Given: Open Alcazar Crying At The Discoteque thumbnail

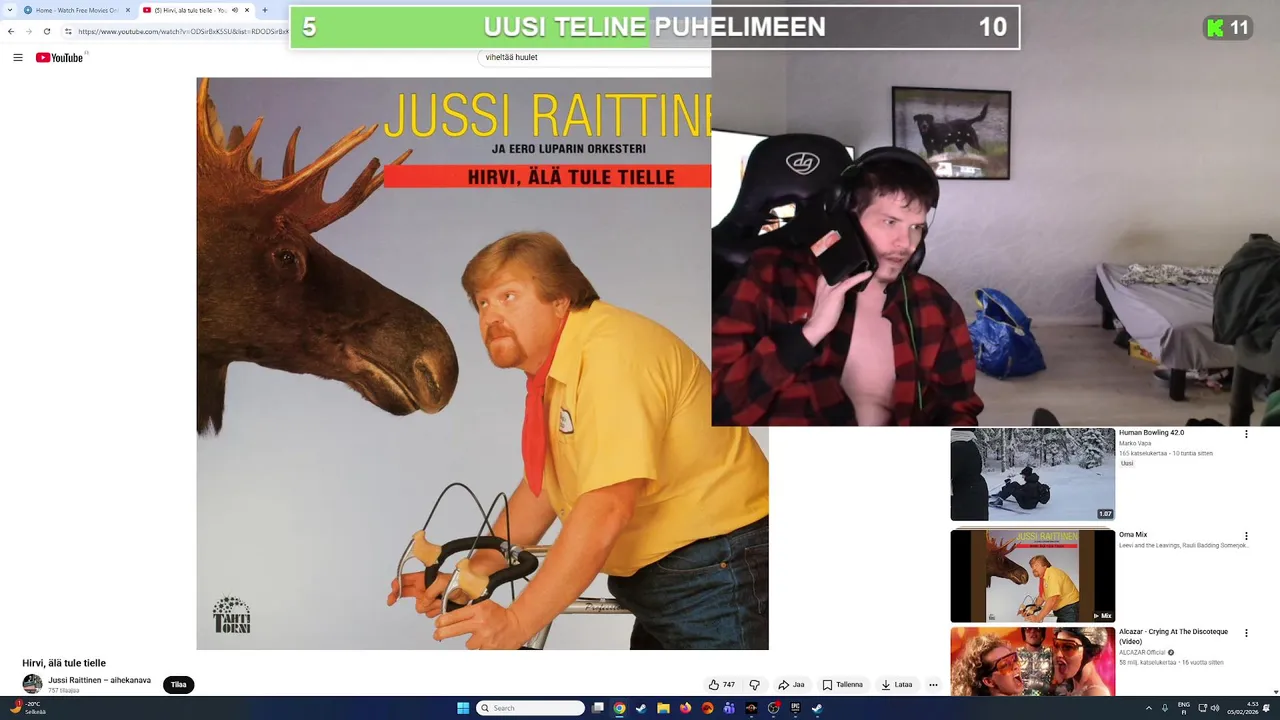Looking at the screenshot, I should click(1032, 662).
